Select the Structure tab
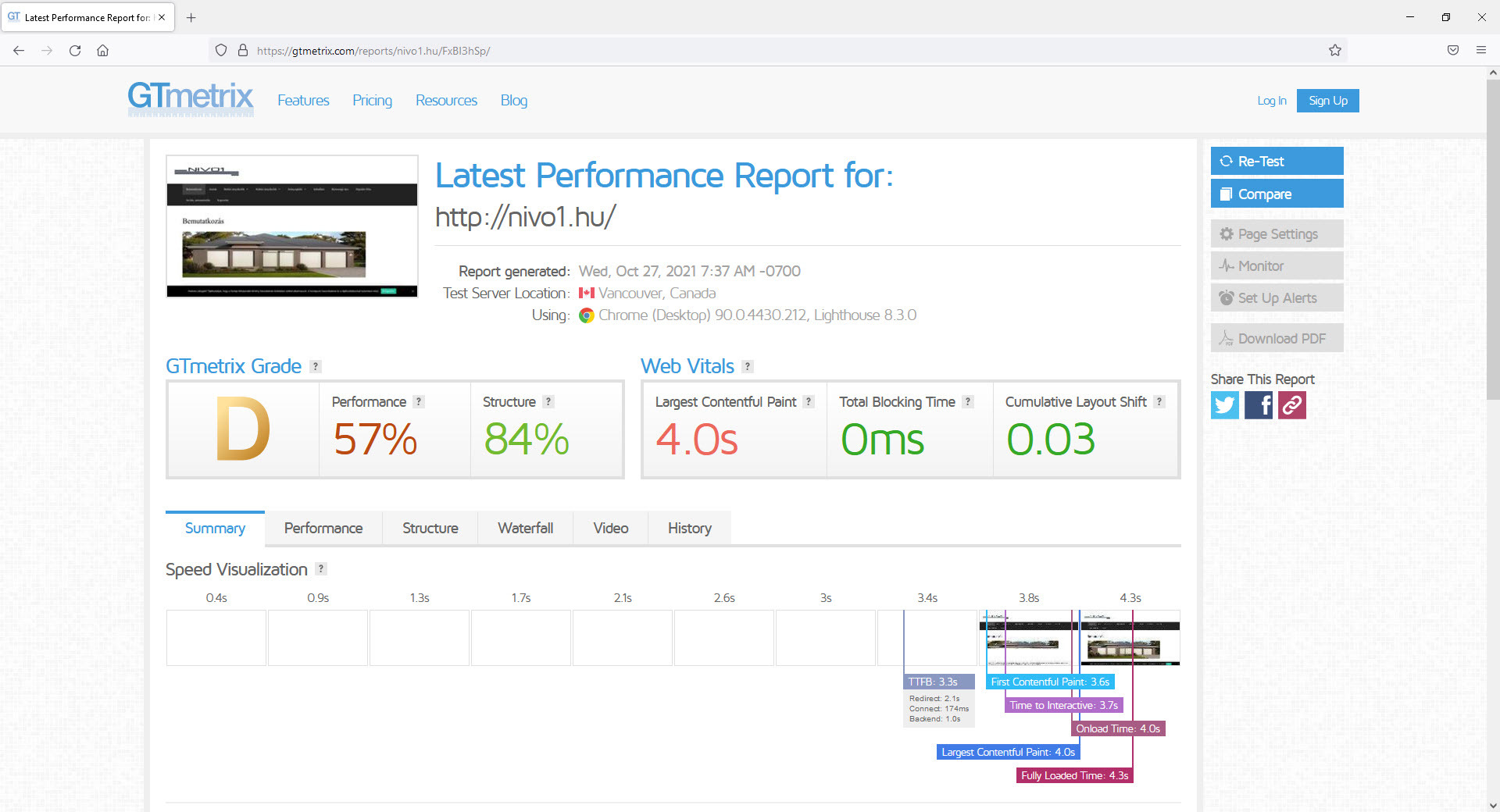 tap(430, 529)
